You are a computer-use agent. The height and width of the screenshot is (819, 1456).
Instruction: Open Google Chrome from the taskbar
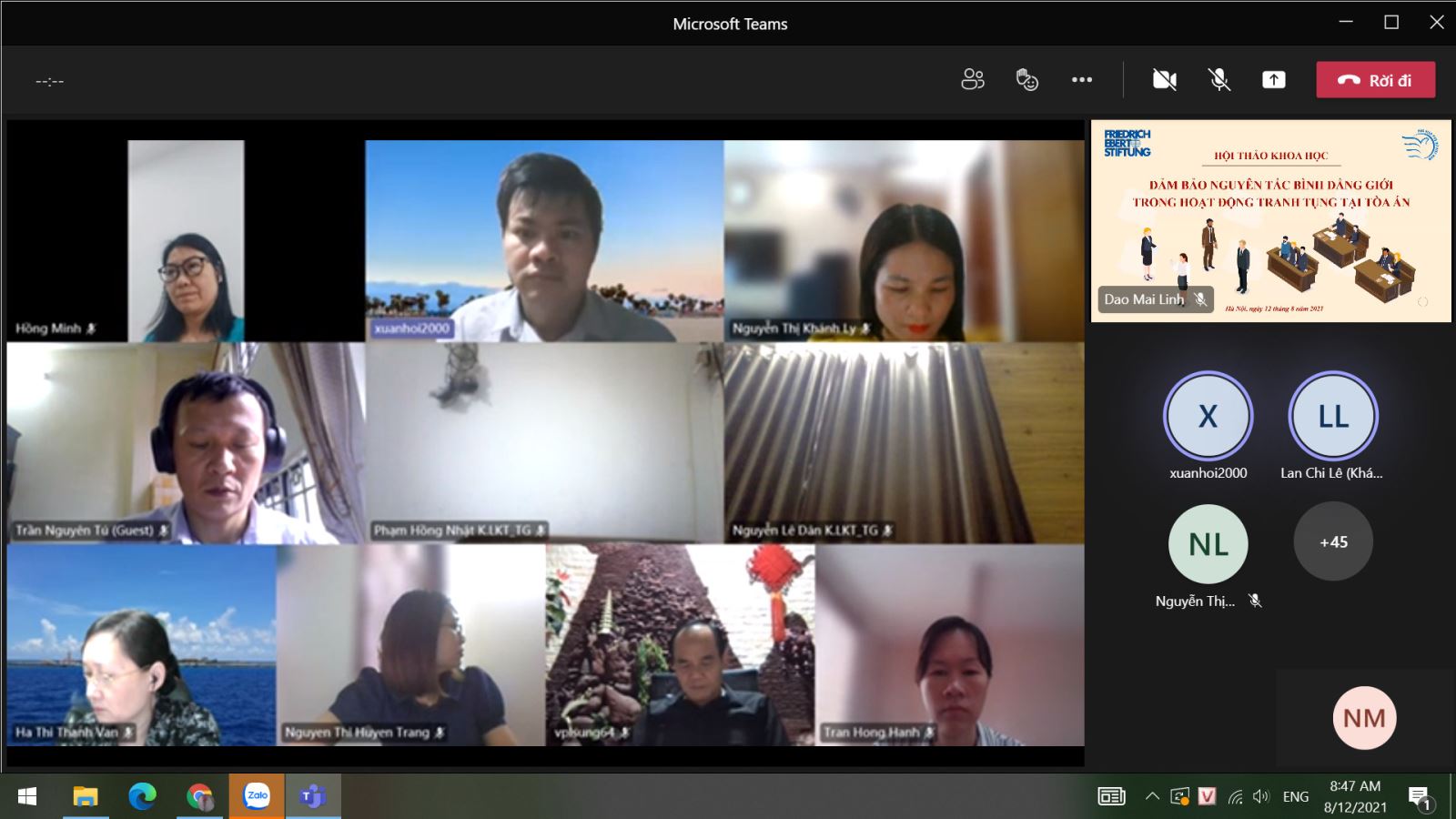pos(199,796)
